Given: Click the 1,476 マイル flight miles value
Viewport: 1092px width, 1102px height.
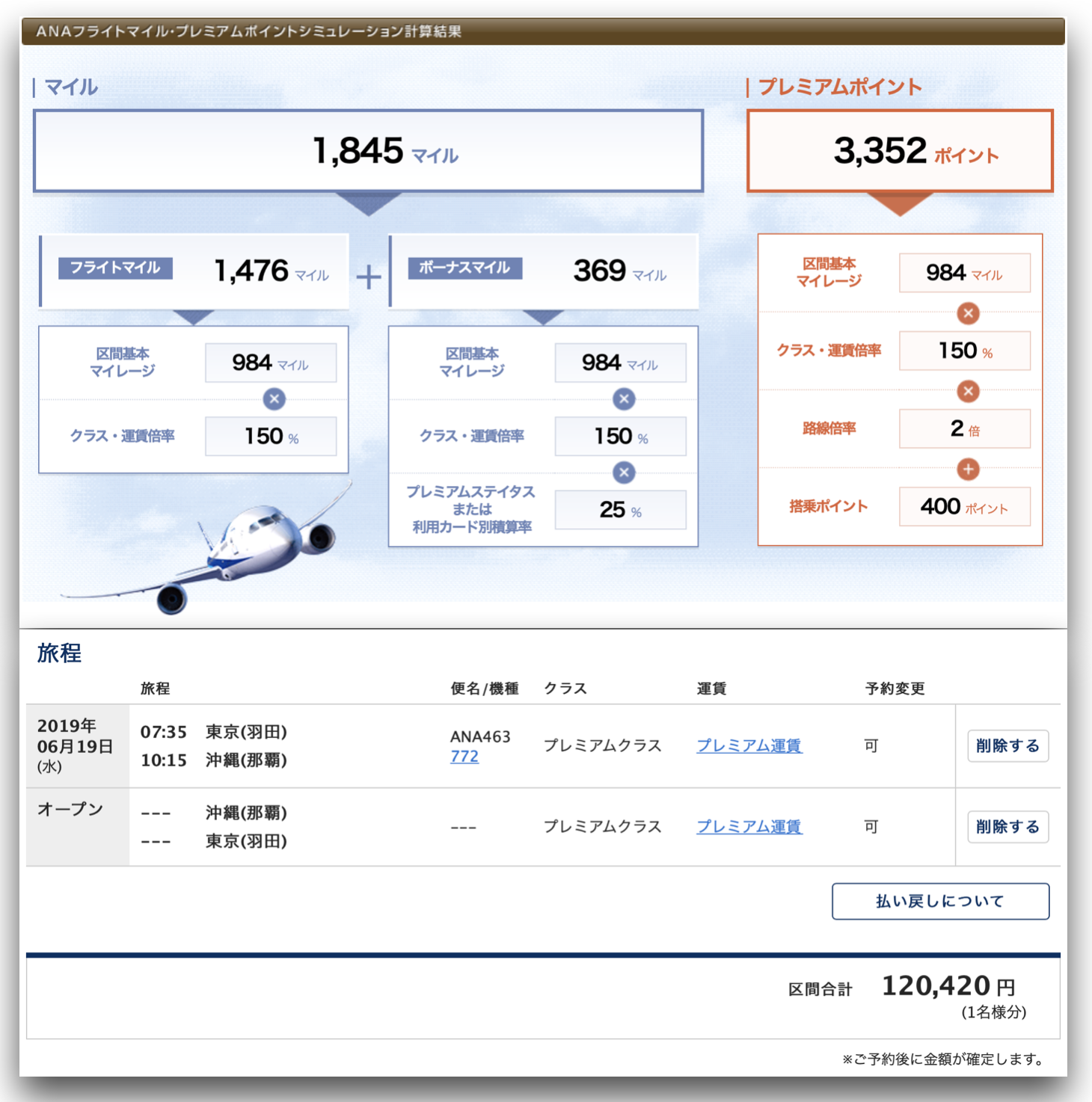Looking at the screenshot, I should pos(272,271).
